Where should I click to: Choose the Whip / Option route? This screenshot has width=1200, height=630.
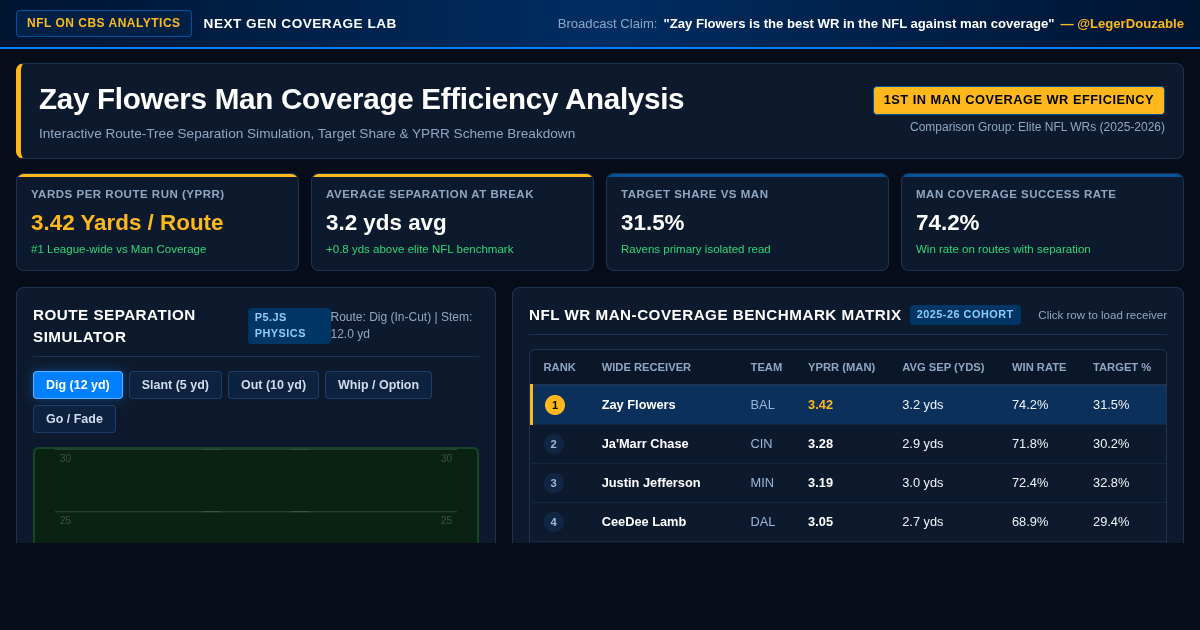[x=378, y=385]
